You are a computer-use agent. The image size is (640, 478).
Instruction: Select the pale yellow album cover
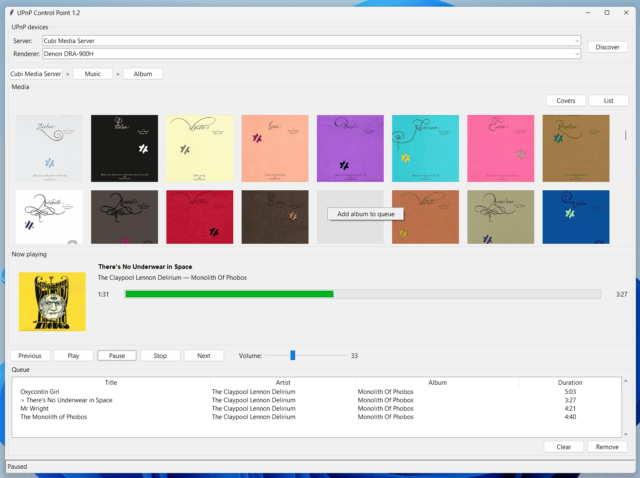[200, 148]
